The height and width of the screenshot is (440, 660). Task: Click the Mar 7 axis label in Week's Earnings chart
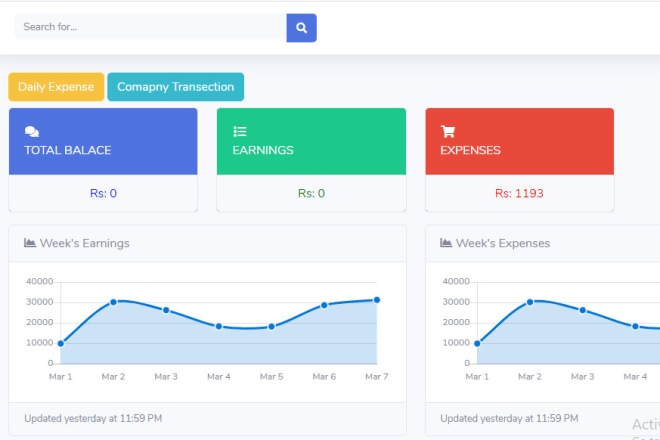pos(377,376)
